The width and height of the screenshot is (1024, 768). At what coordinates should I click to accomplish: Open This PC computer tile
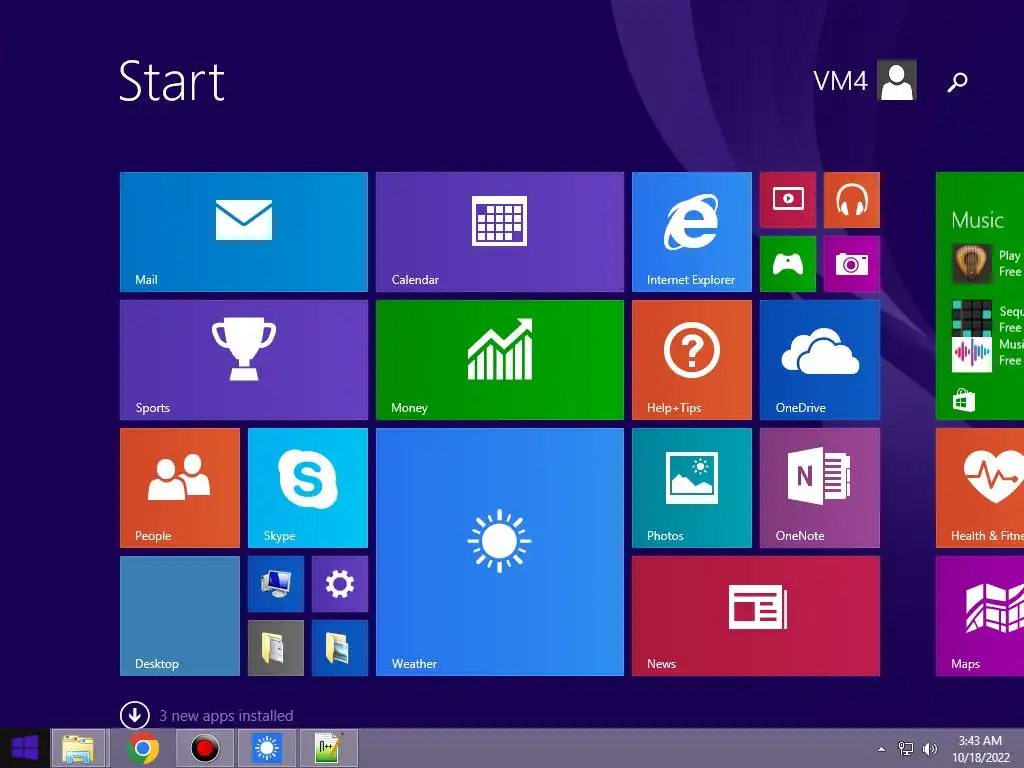point(276,584)
